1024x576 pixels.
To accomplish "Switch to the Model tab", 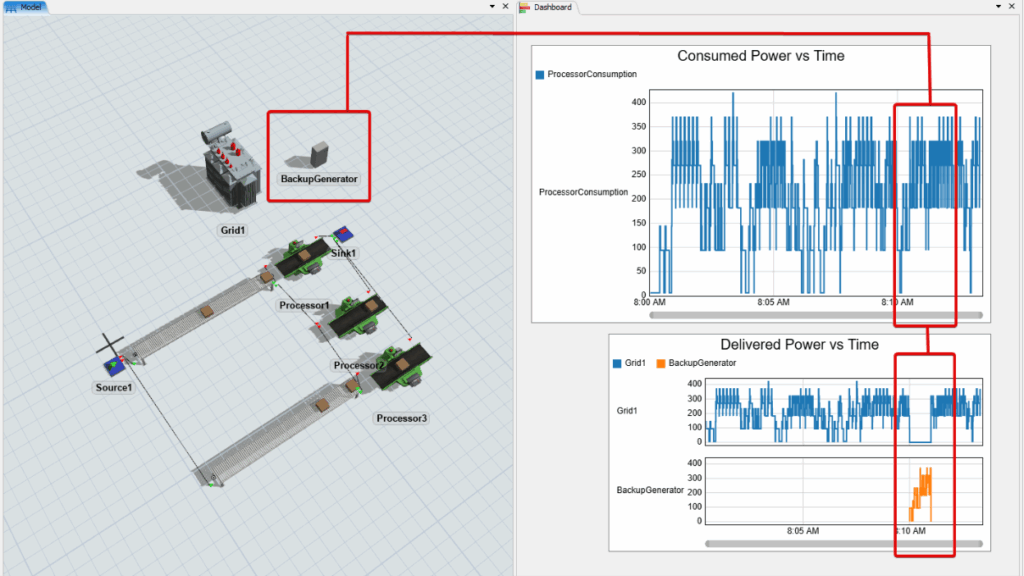I will 30,7.
